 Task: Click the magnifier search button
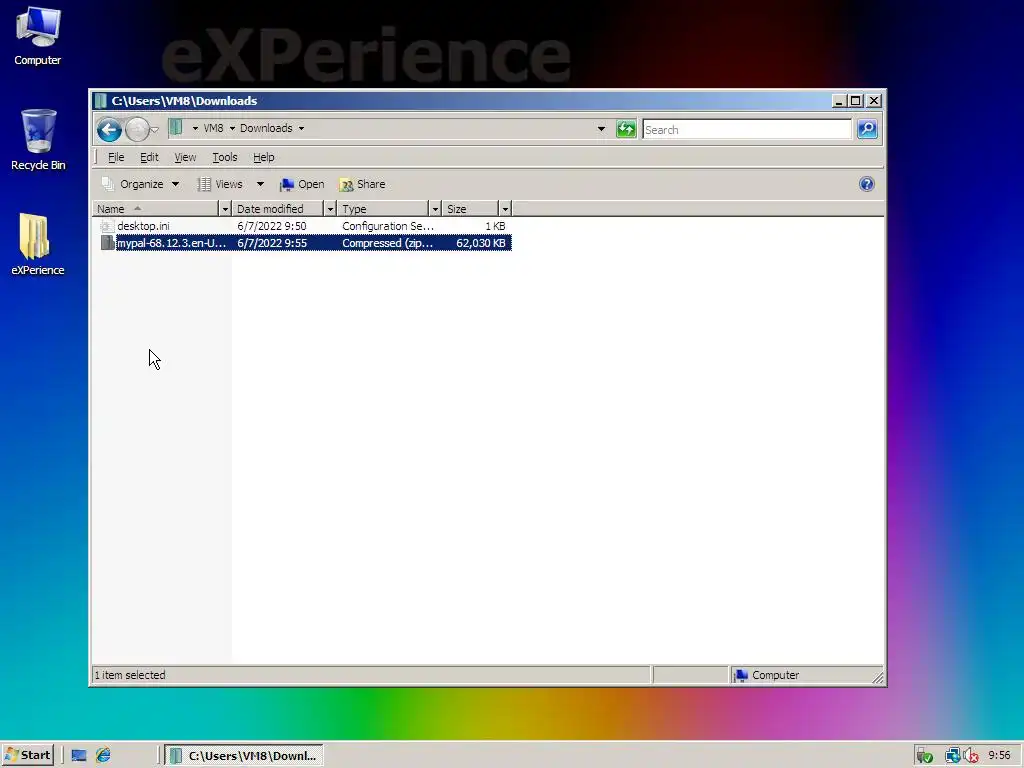click(x=867, y=129)
